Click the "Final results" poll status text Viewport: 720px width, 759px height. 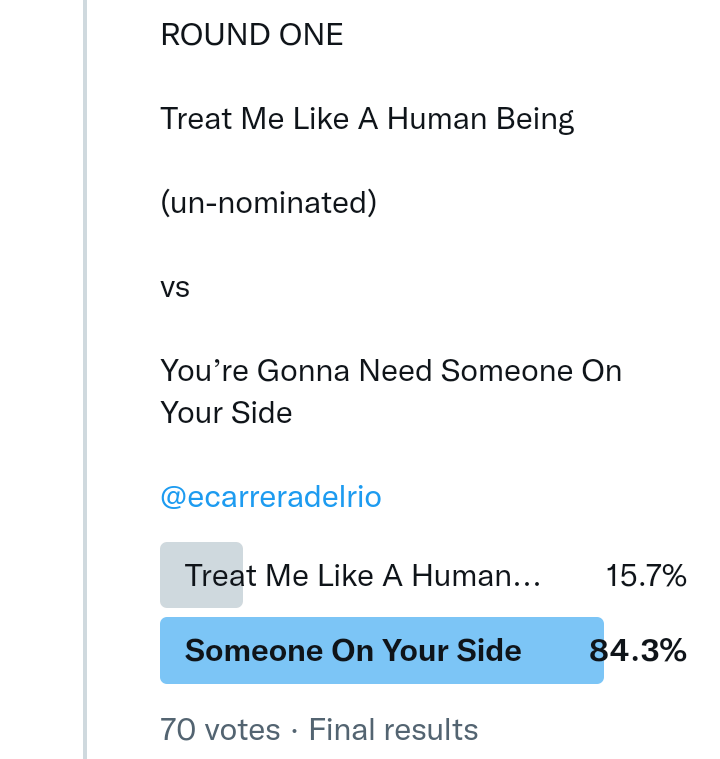(x=393, y=730)
